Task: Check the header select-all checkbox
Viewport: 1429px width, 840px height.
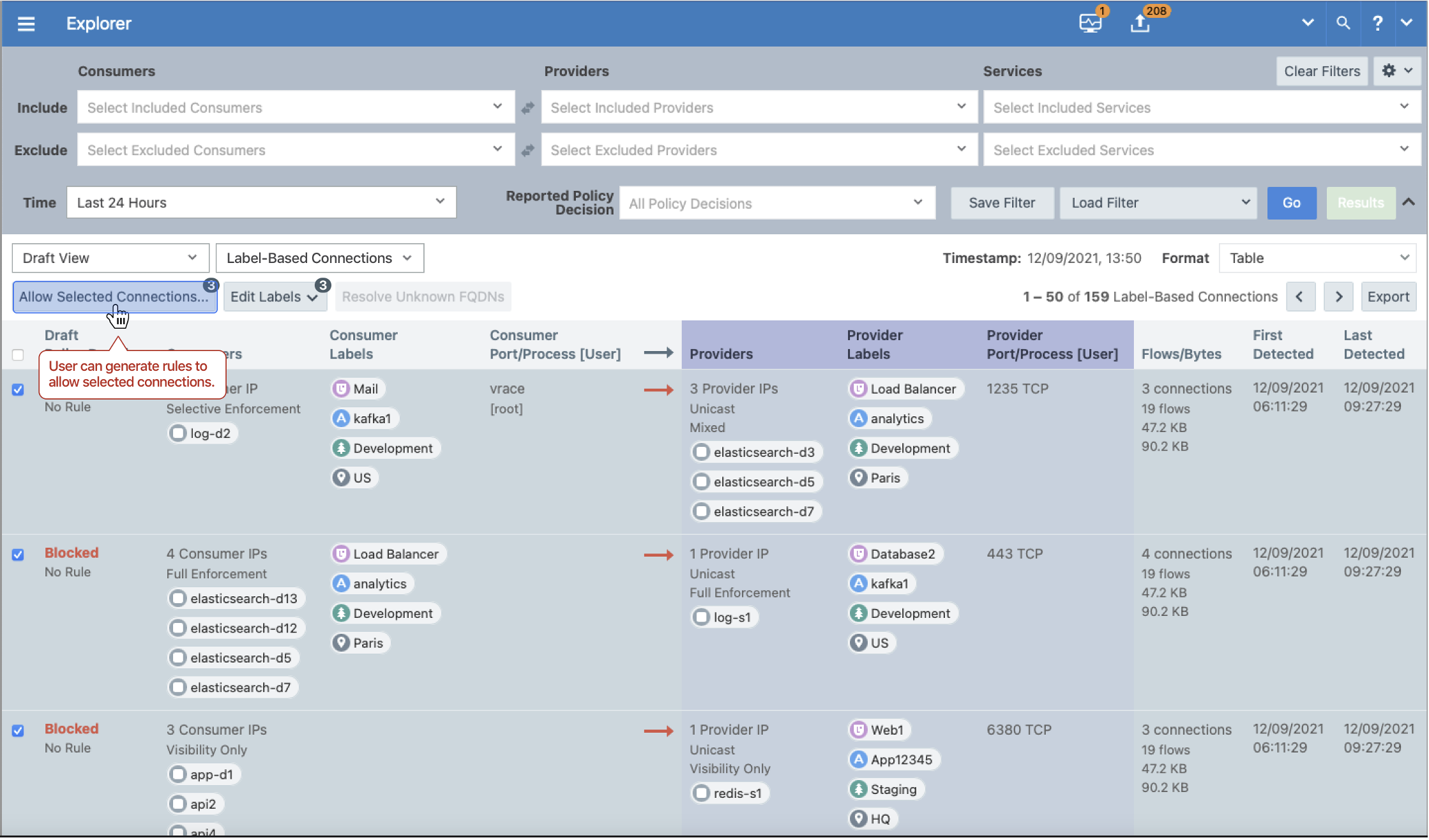Action: click(18, 355)
